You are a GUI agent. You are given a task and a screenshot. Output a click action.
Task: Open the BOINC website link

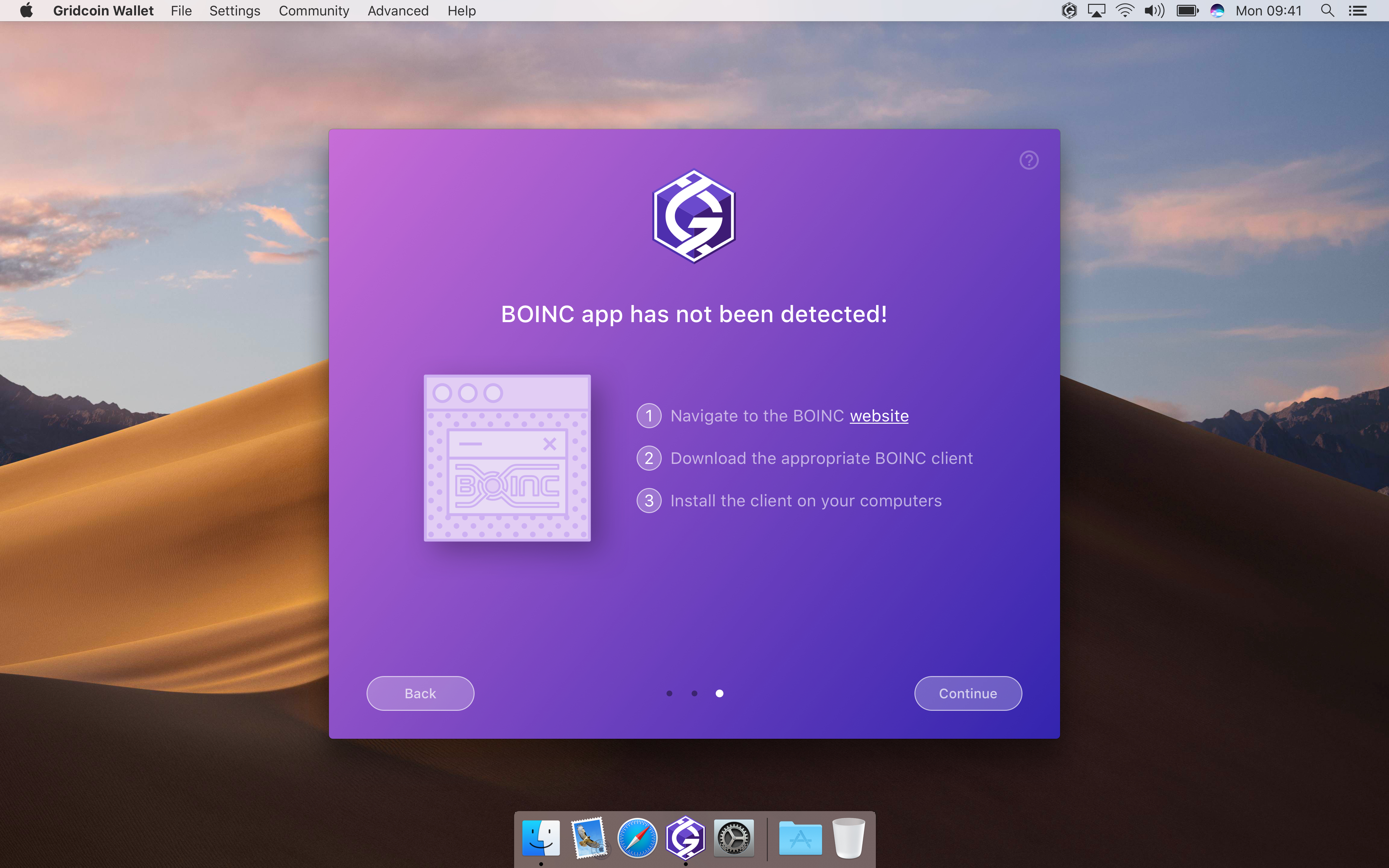click(x=879, y=416)
